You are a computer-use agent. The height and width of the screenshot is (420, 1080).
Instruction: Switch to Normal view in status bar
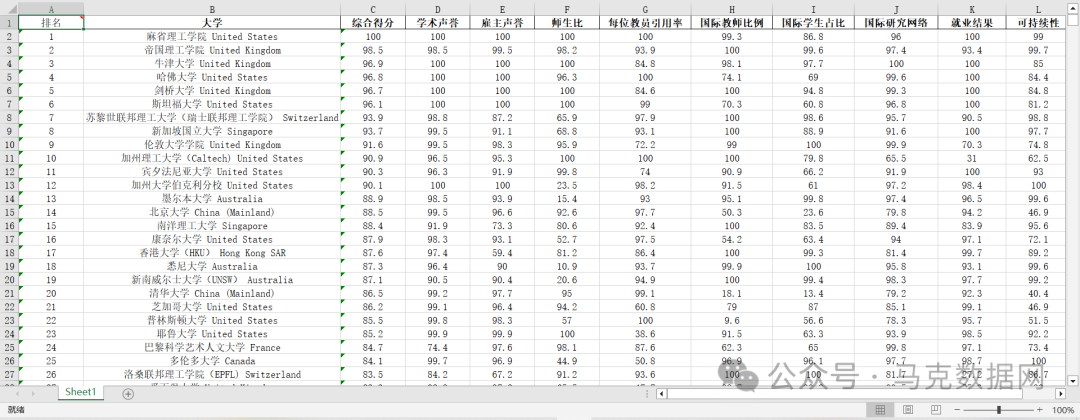[880, 410]
